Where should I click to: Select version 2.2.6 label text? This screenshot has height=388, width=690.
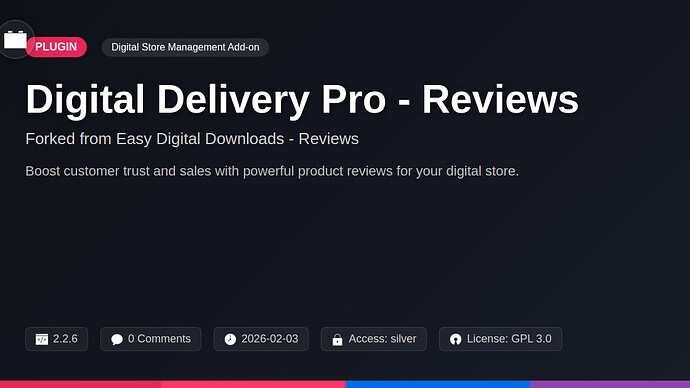65,339
